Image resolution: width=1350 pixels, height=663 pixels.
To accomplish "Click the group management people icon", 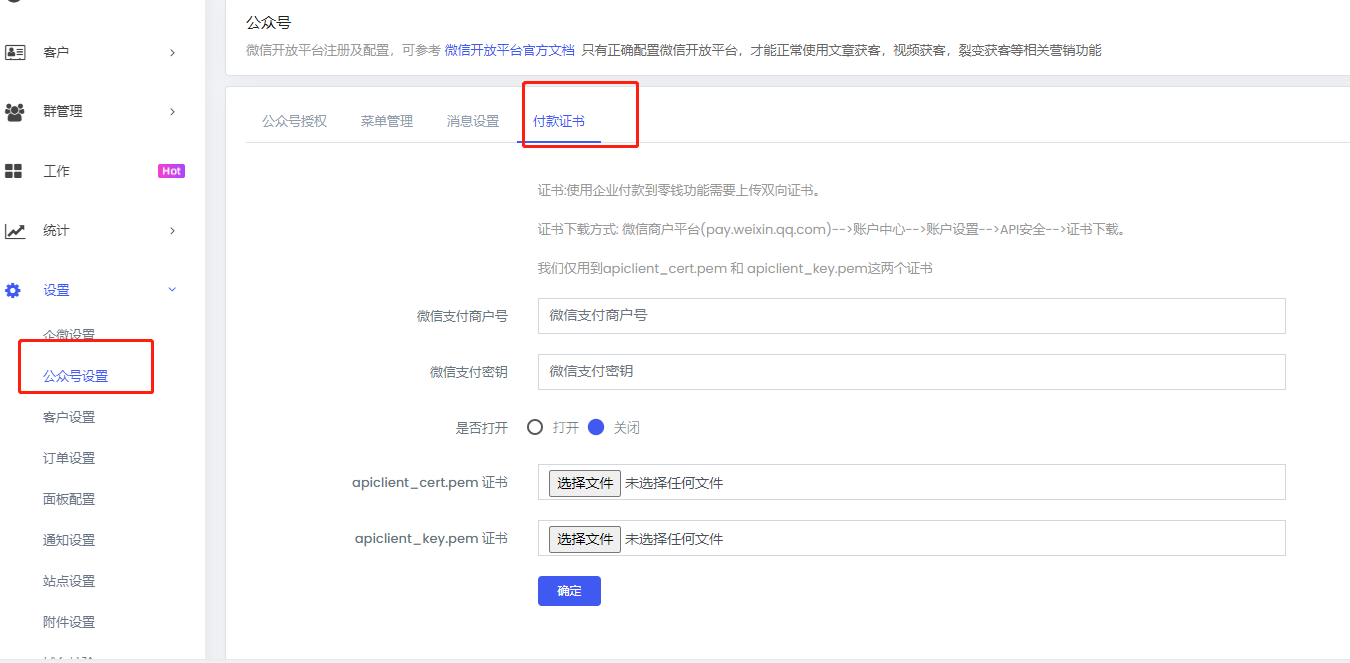I will tap(15, 112).
